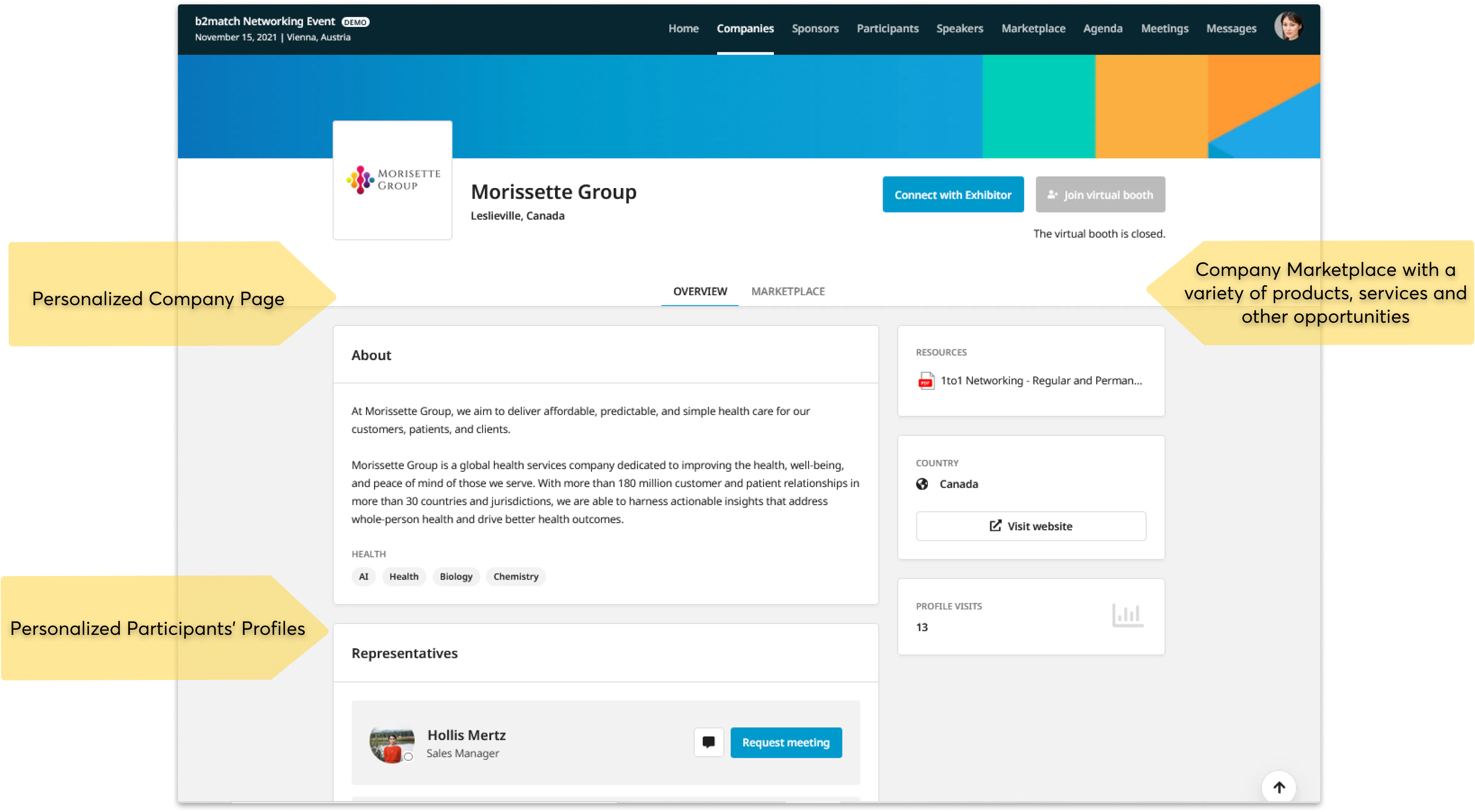Screen dimensions: 1475x812
Task: Select the AI tag
Action: 364,577
